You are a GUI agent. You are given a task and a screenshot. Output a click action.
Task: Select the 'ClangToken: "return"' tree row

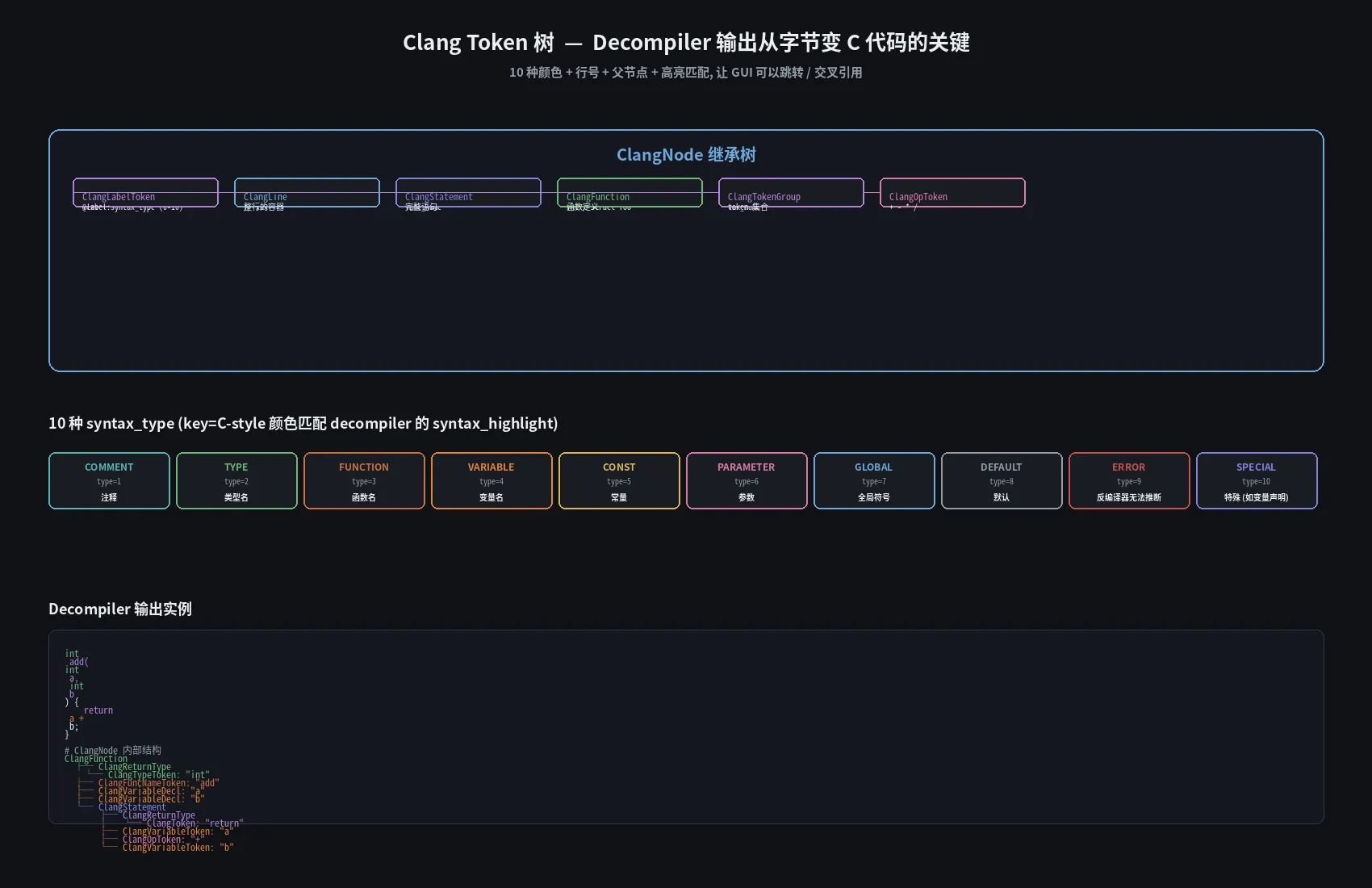(195, 823)
